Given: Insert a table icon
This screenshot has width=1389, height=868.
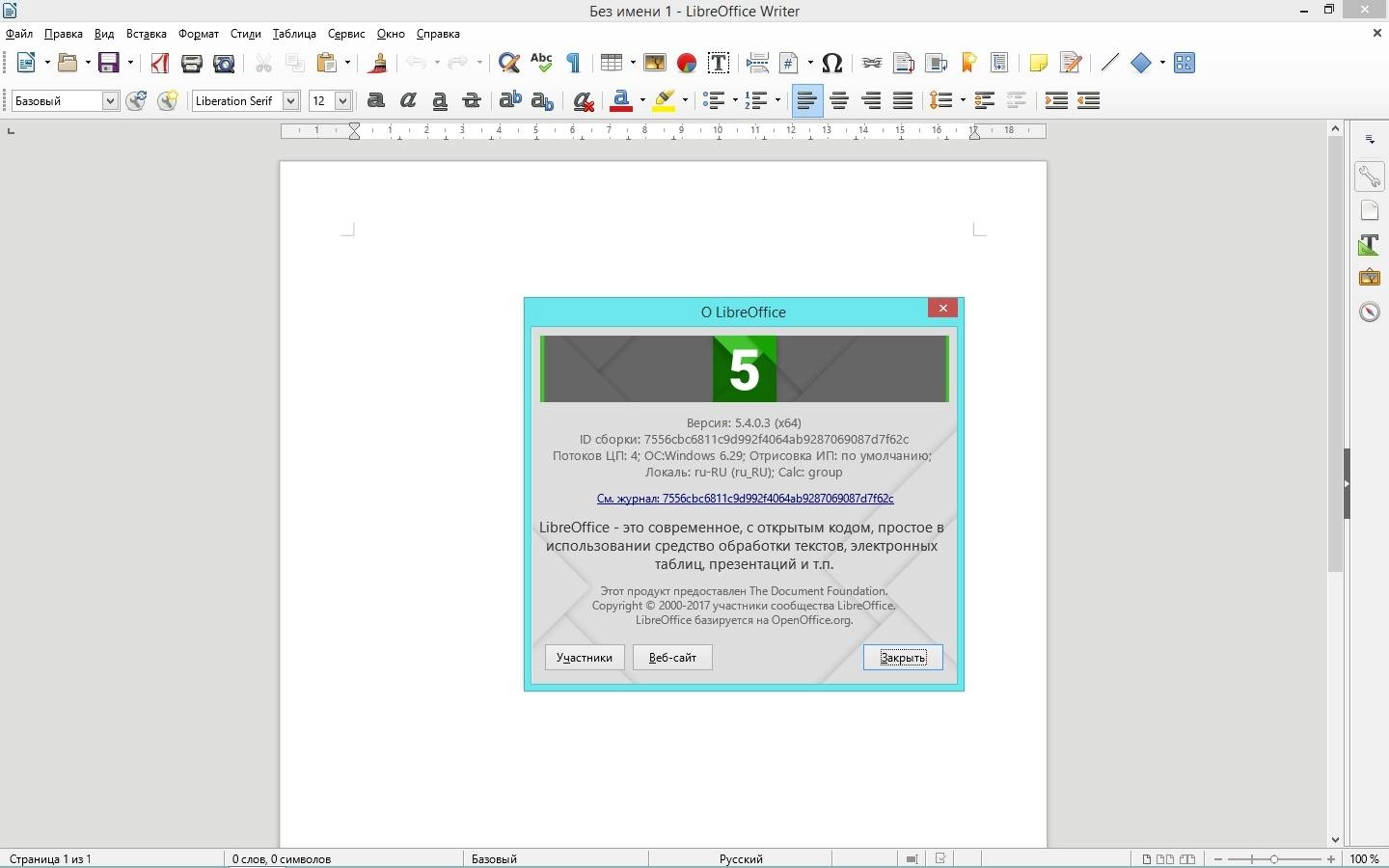Looking at the screenshot, I should (x=611, y=63).
